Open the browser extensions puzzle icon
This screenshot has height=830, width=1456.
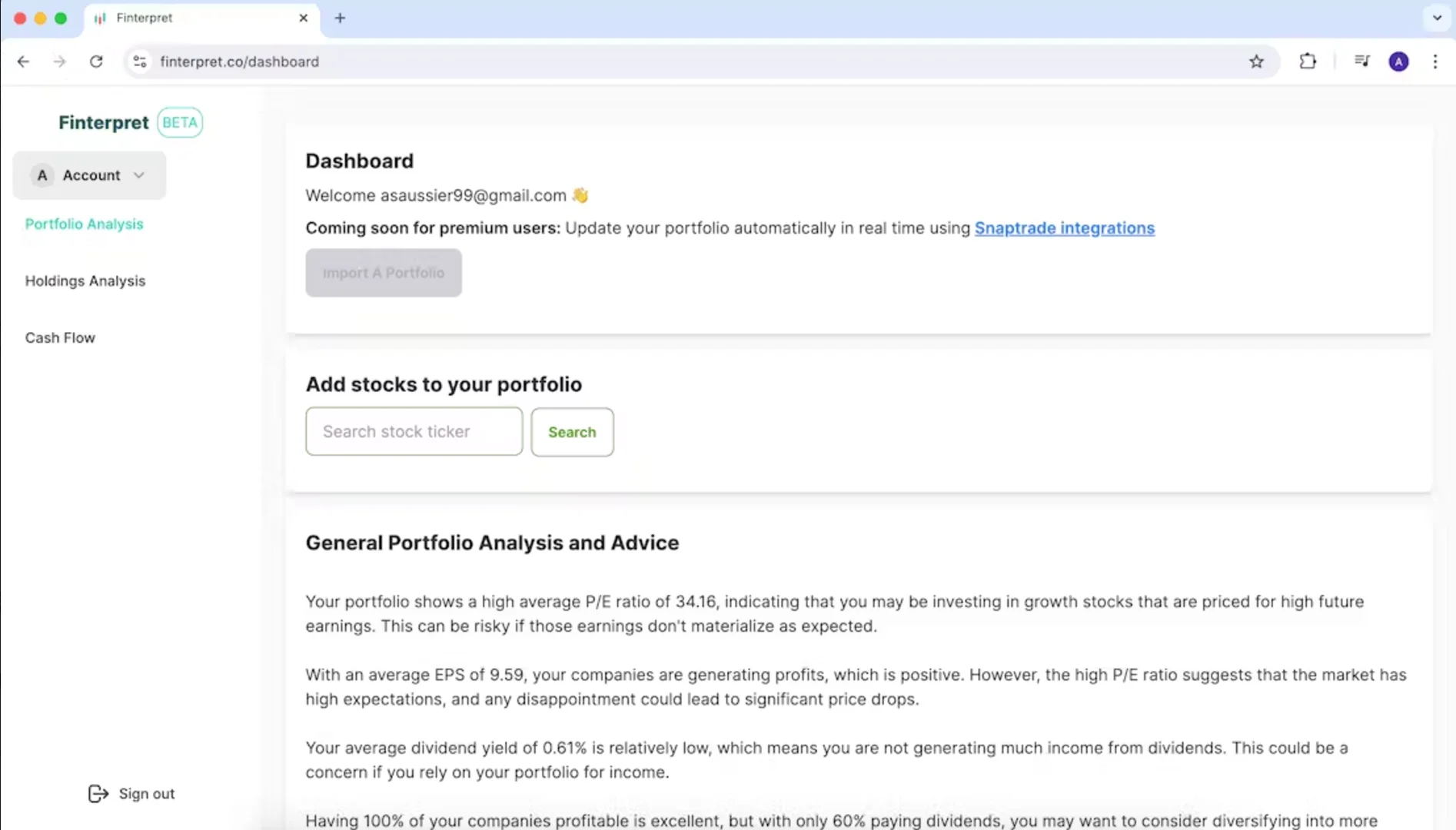(x=1308, y=61)
